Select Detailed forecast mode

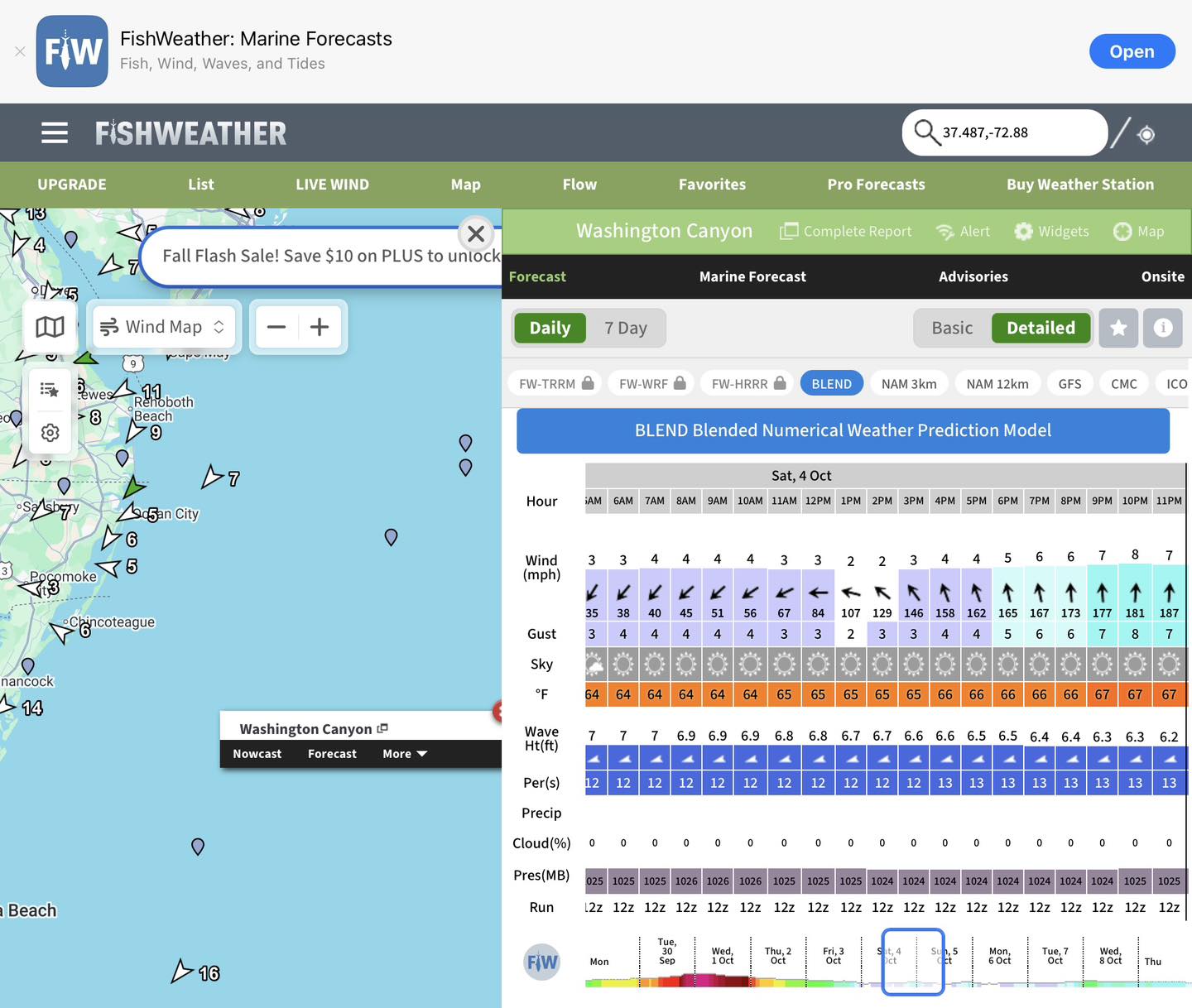[x=1041, y=329]
